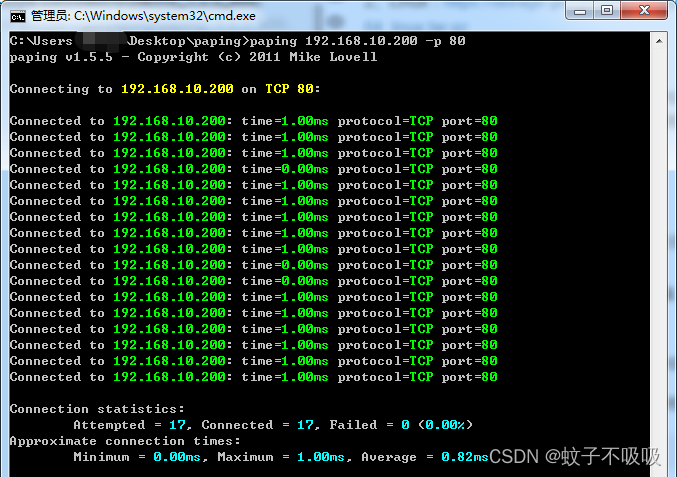Click the 'Average = 0.82ms' value
Screen dimensions: 677x477
[x=425, y=457]
